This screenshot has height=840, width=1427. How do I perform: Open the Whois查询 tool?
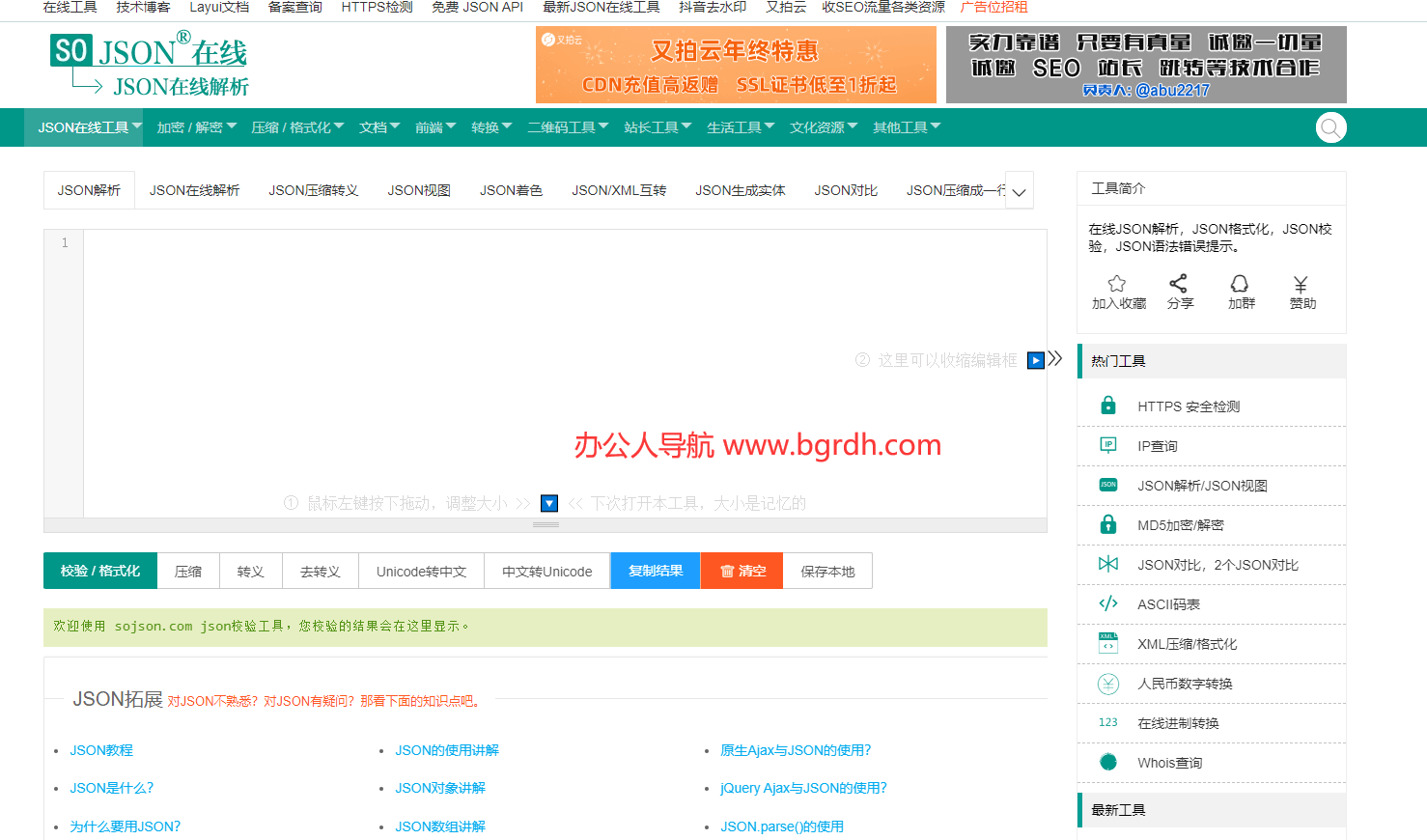tap(1170, 762)
